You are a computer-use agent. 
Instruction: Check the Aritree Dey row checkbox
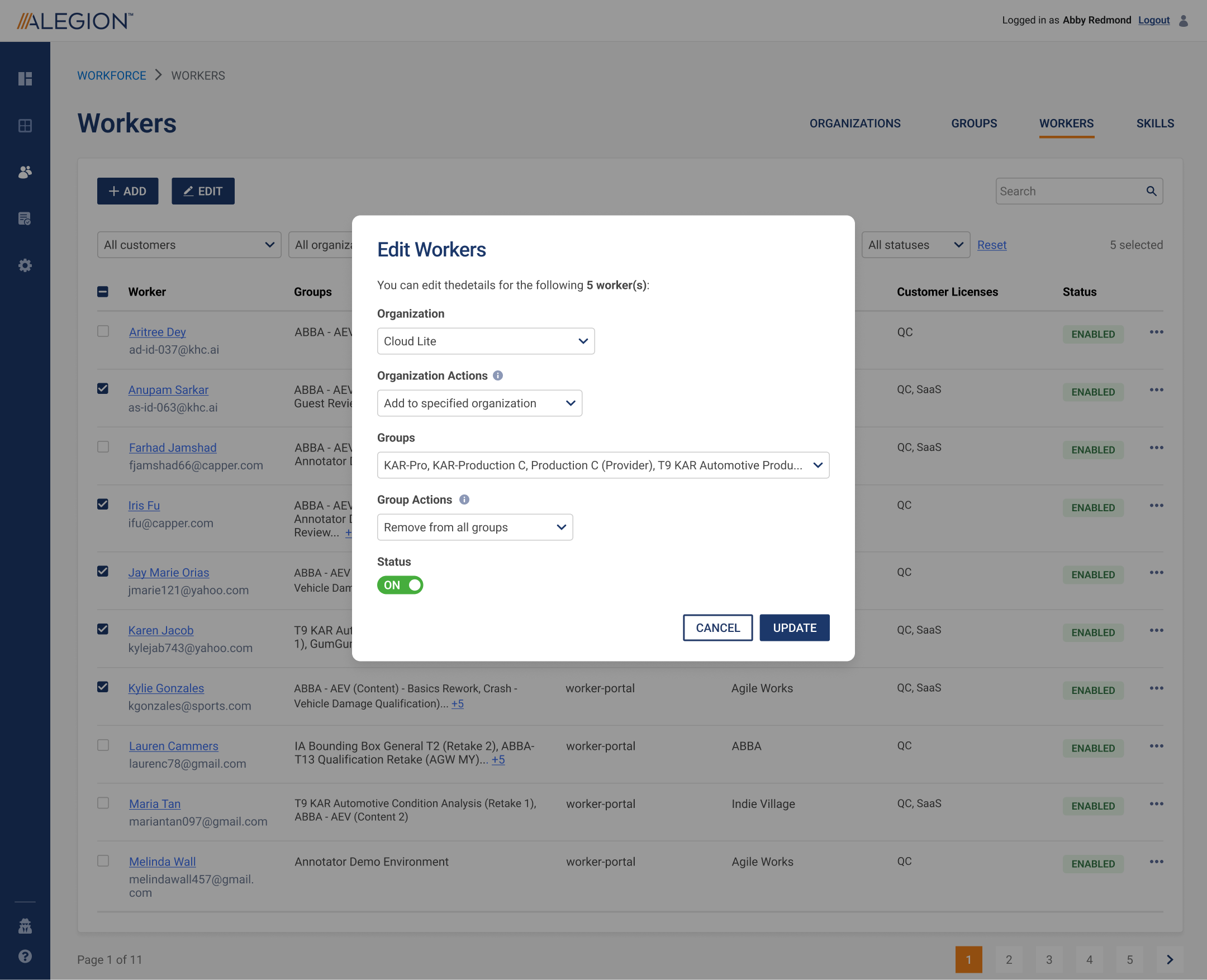click(103, 331)
